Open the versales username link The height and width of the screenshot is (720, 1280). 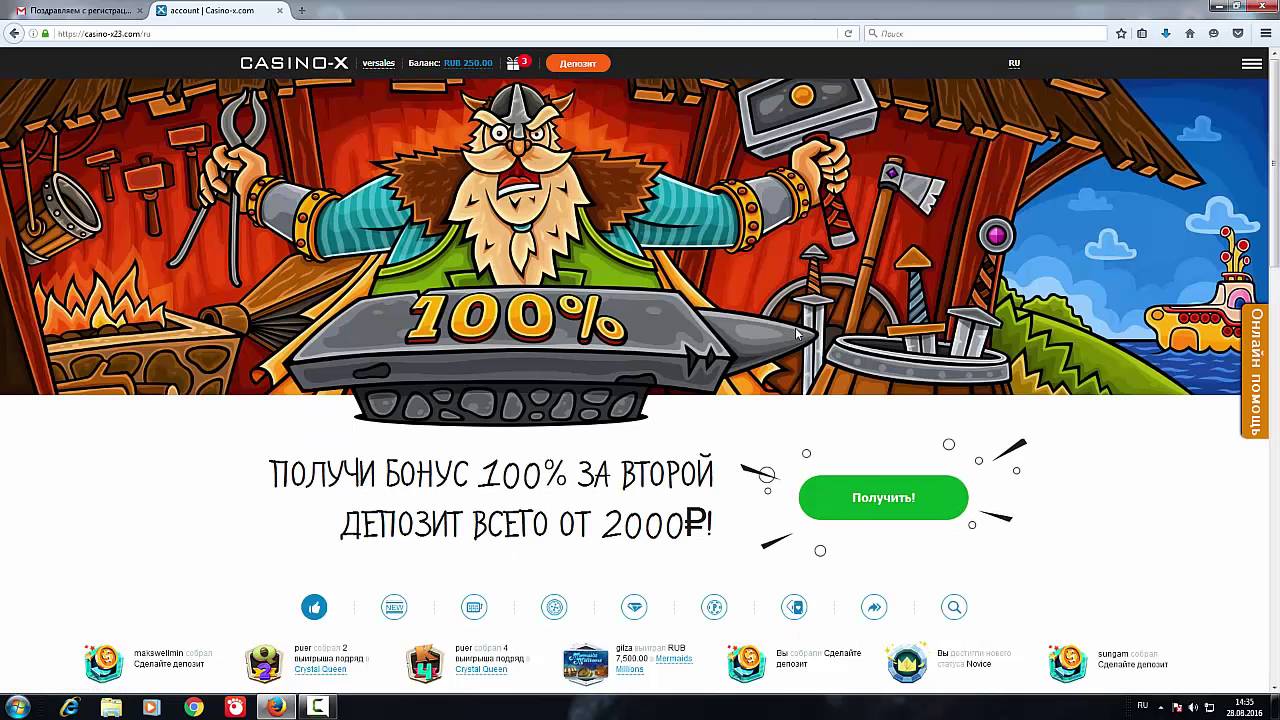(x=378, y=63)
